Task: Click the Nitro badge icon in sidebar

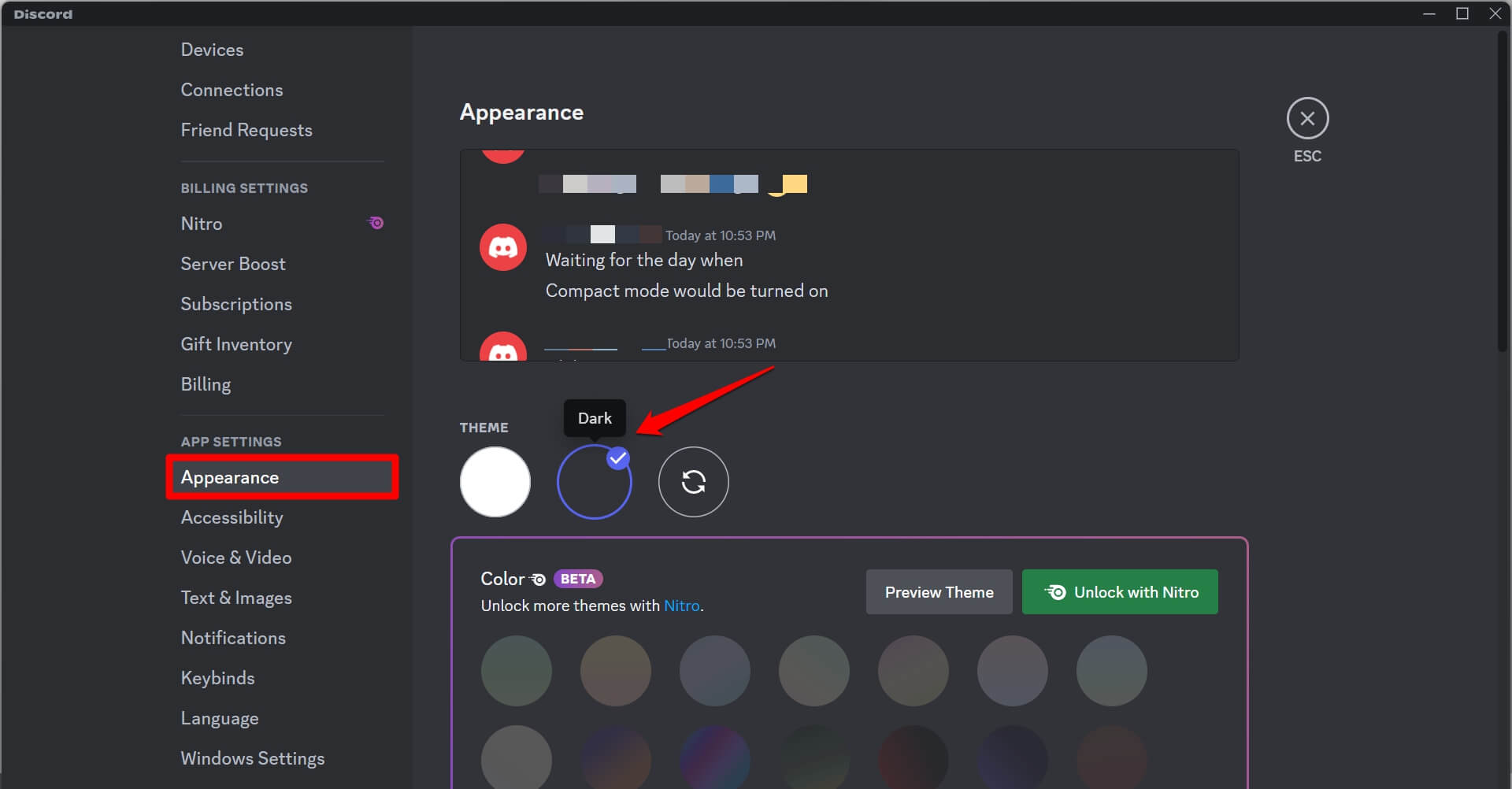Action: [x=376, y=224]
